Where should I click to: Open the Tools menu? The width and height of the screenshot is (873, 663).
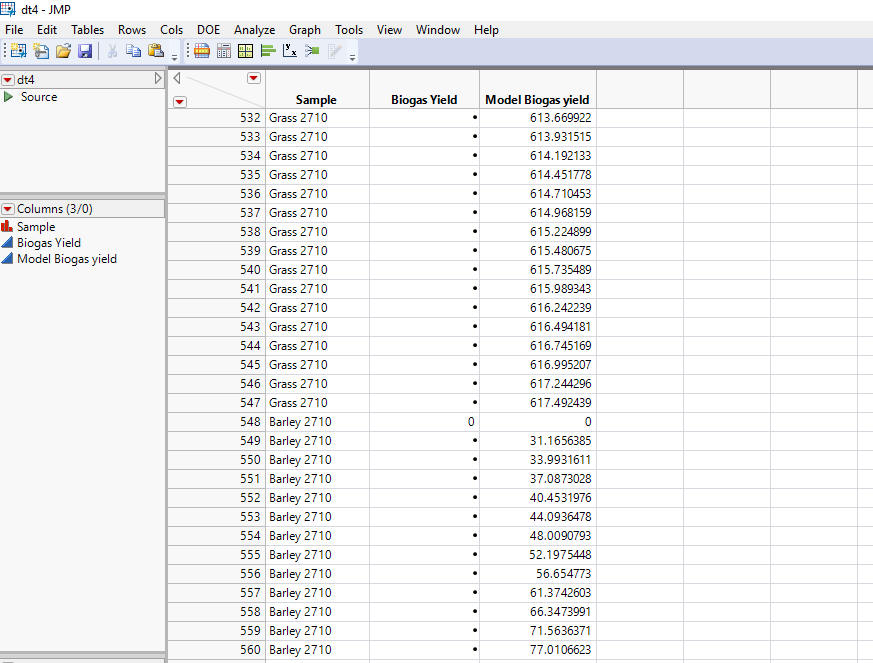[349, 30]
